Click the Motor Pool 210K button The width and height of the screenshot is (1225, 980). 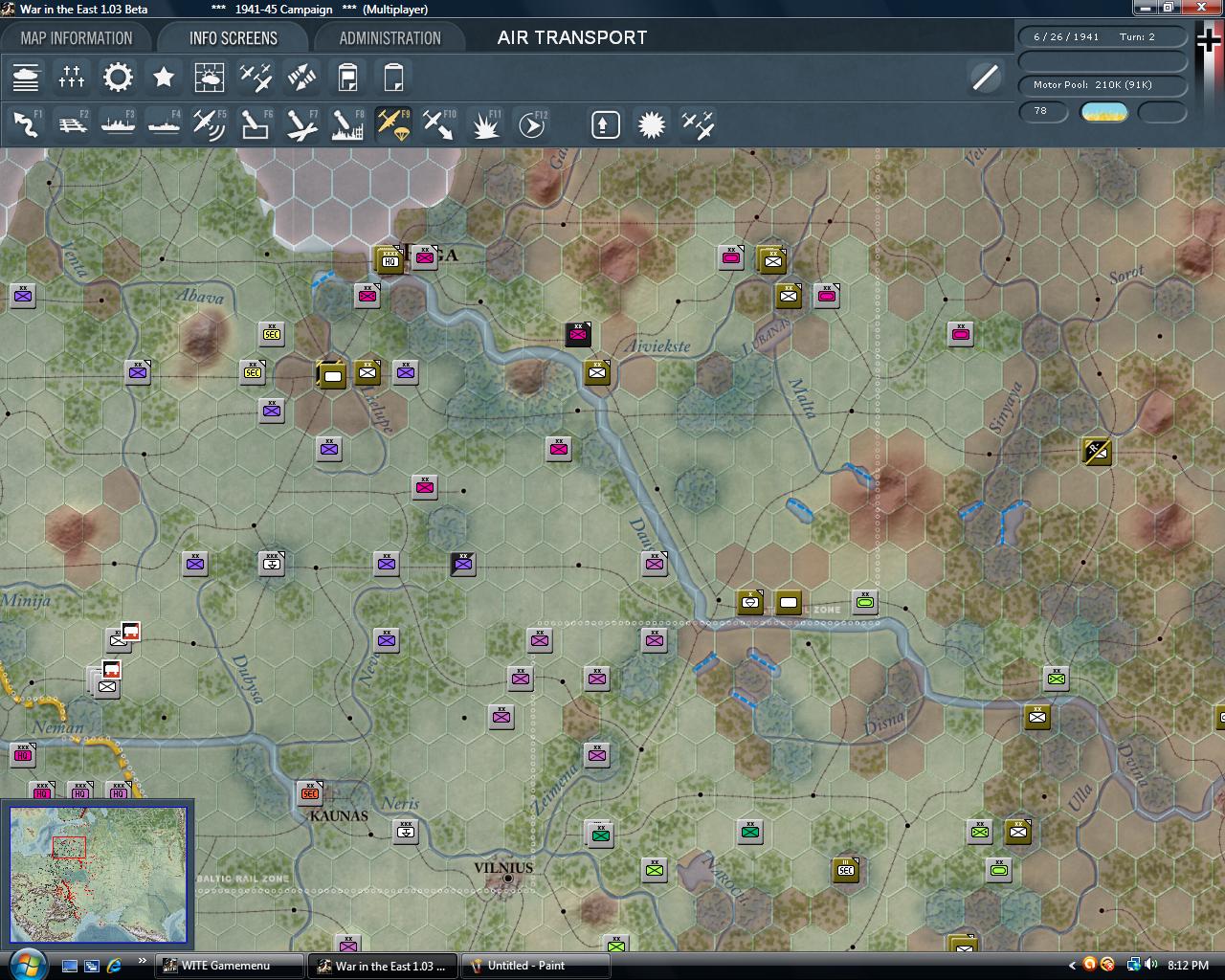click(1102, 85)
